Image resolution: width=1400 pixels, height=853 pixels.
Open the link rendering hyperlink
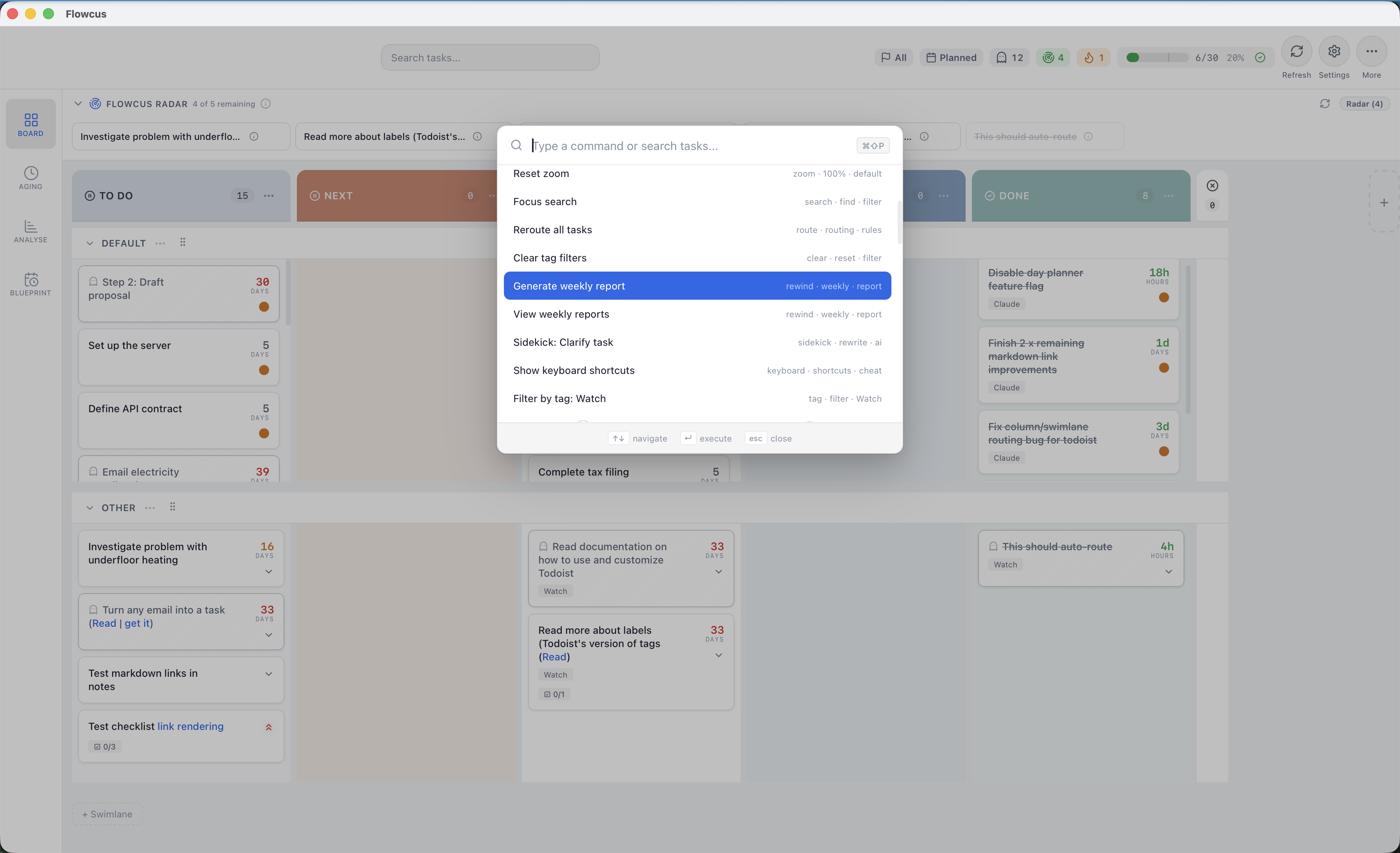pyautogui.click(x=190, y=726)
